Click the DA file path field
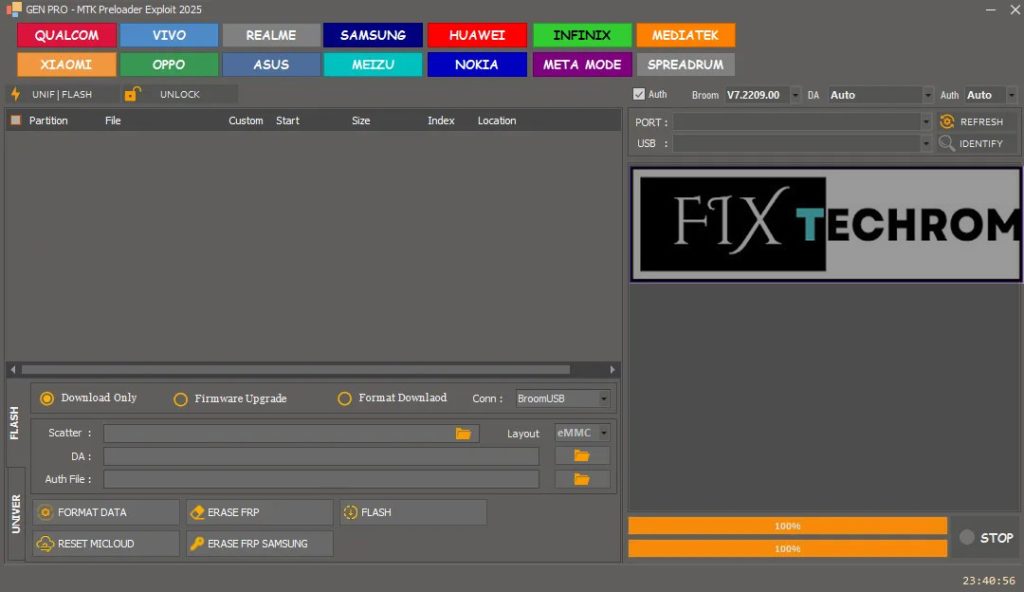Screen dimensions: 1024x592 tap(321, 456)
